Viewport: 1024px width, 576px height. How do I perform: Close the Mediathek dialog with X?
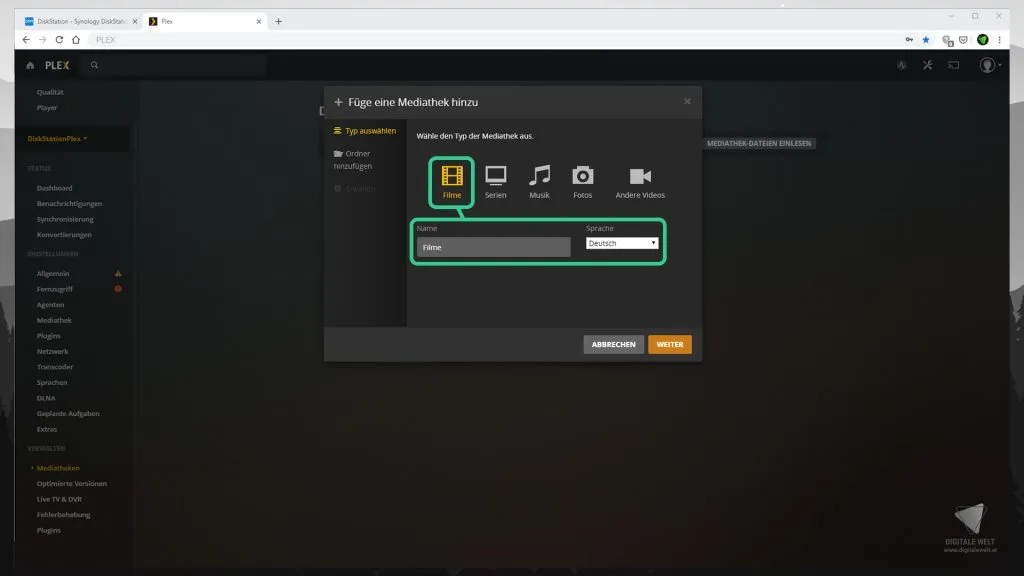(x=687, y=101)
